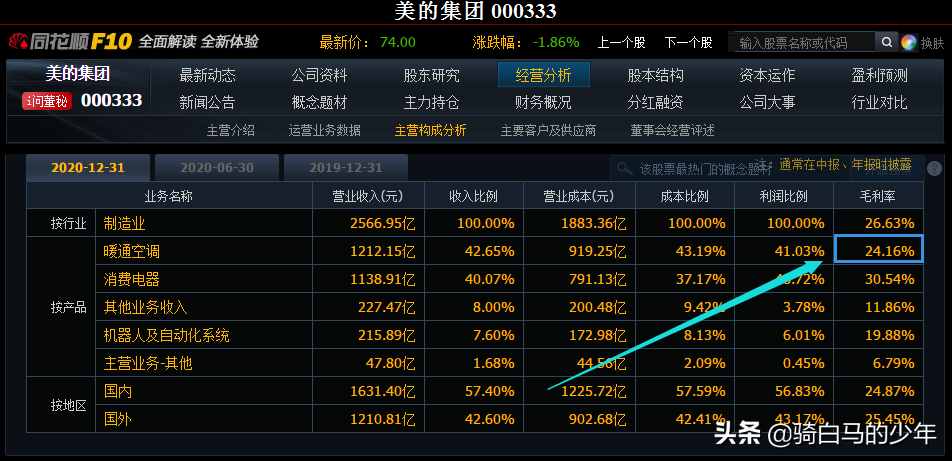Click the 毛利率 column header
The image size is (952, 461).
pyautogui.click(x=877, y=196)
